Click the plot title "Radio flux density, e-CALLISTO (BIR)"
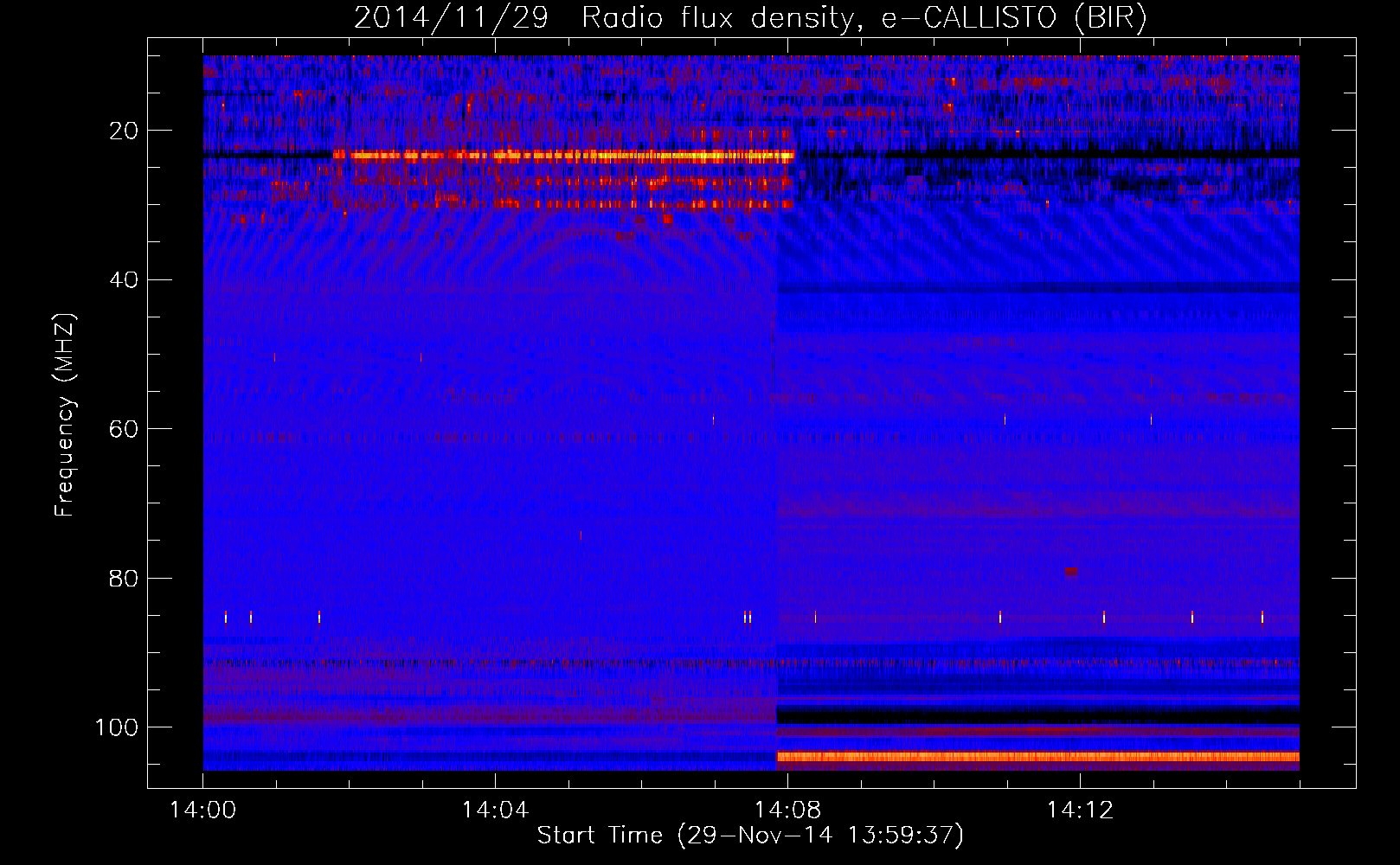 (x=864, y=18)
